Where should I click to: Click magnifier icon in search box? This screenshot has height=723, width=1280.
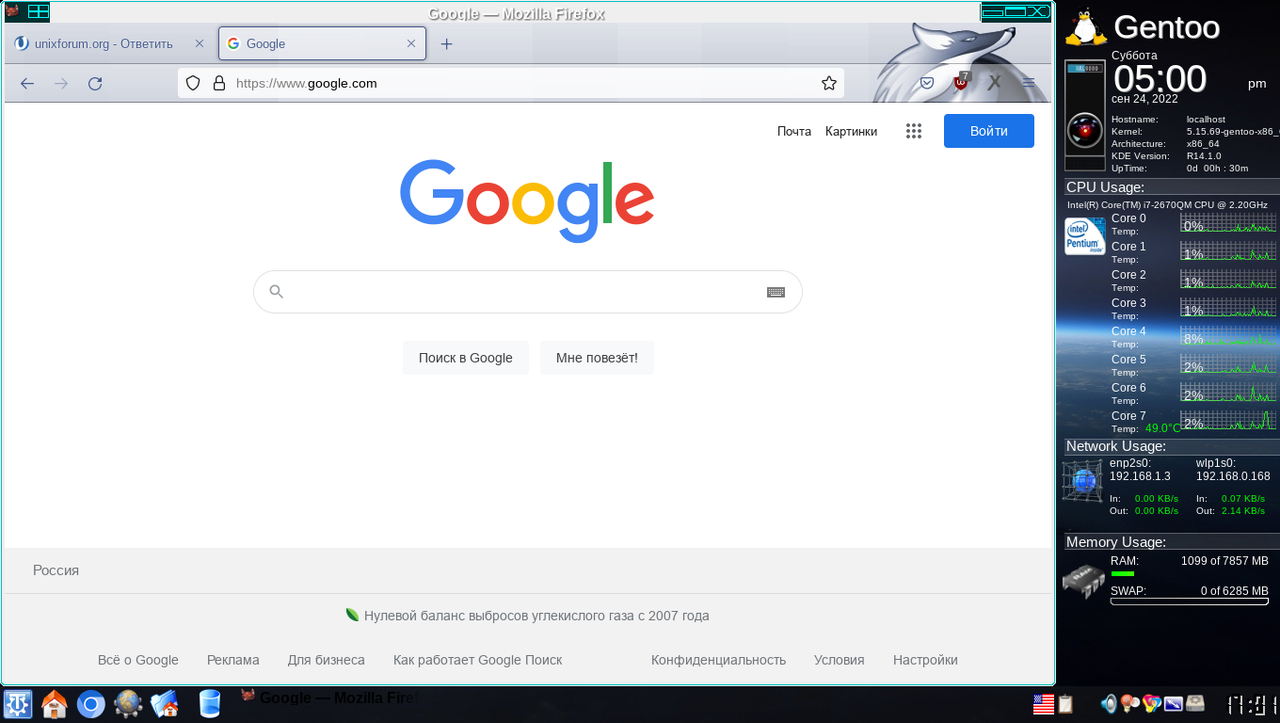pyautogui.click(x=277, y=292)
